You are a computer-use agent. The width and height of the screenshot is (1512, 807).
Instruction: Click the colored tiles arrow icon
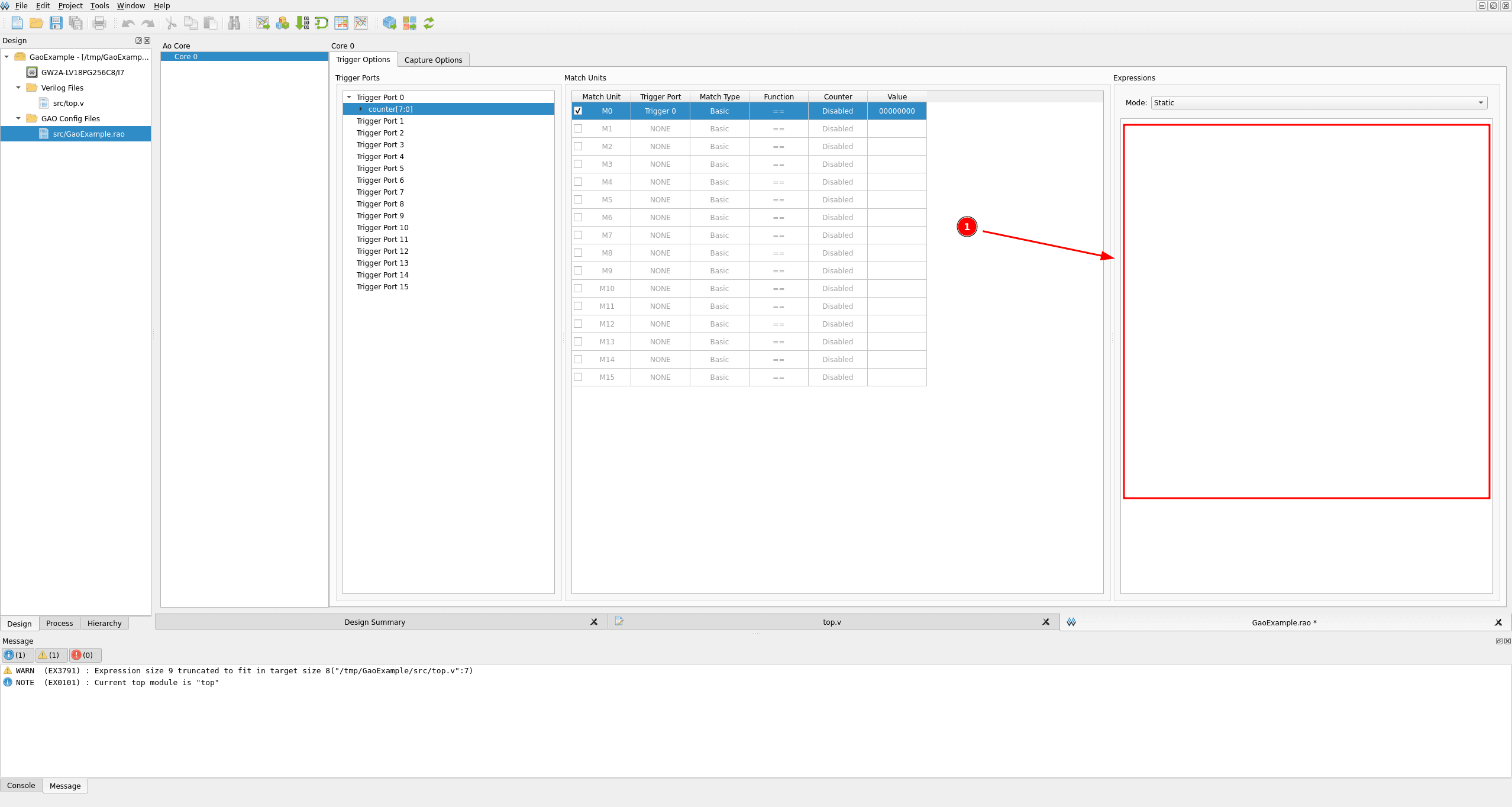click(x=409, y=23)
